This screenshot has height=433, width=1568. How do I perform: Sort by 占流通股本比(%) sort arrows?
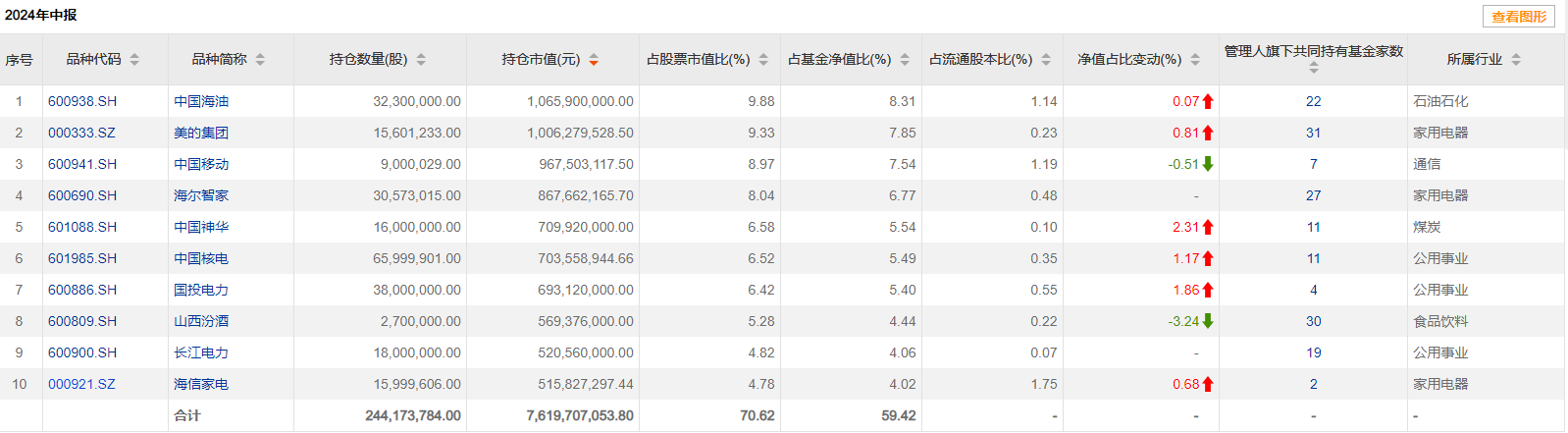click(1046, 60)
